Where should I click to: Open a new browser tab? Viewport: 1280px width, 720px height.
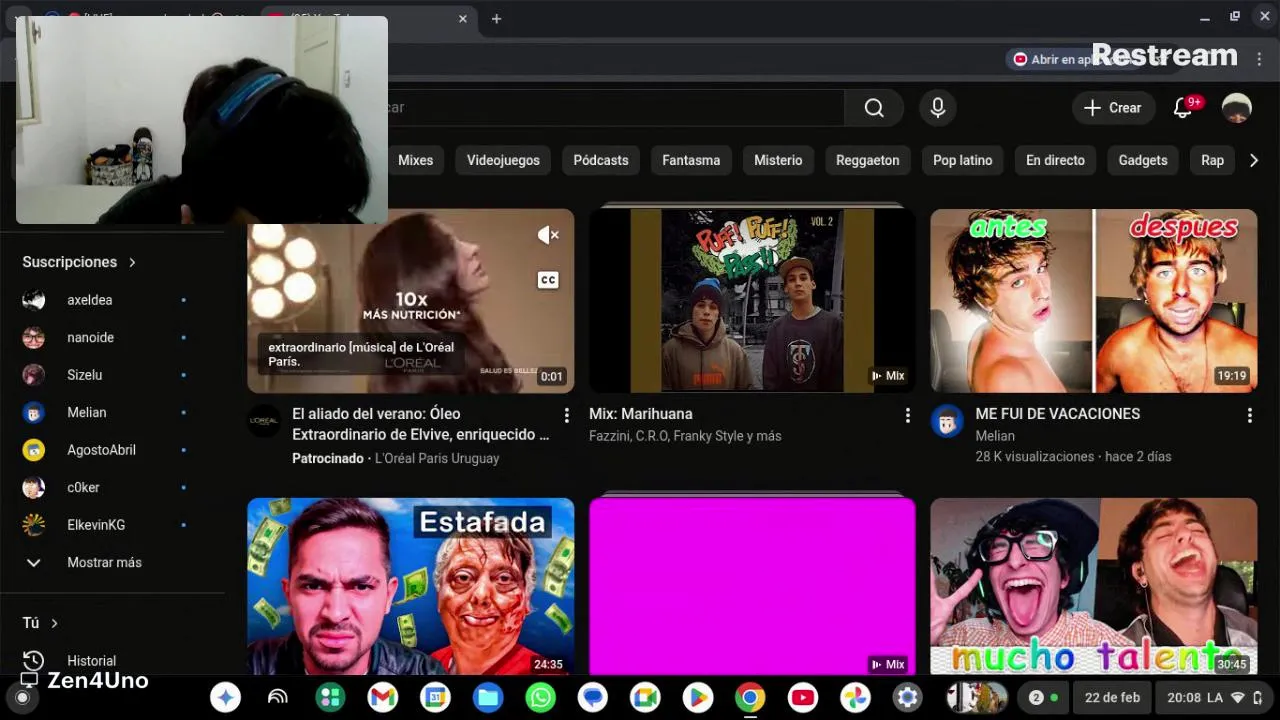click(496, 18)
